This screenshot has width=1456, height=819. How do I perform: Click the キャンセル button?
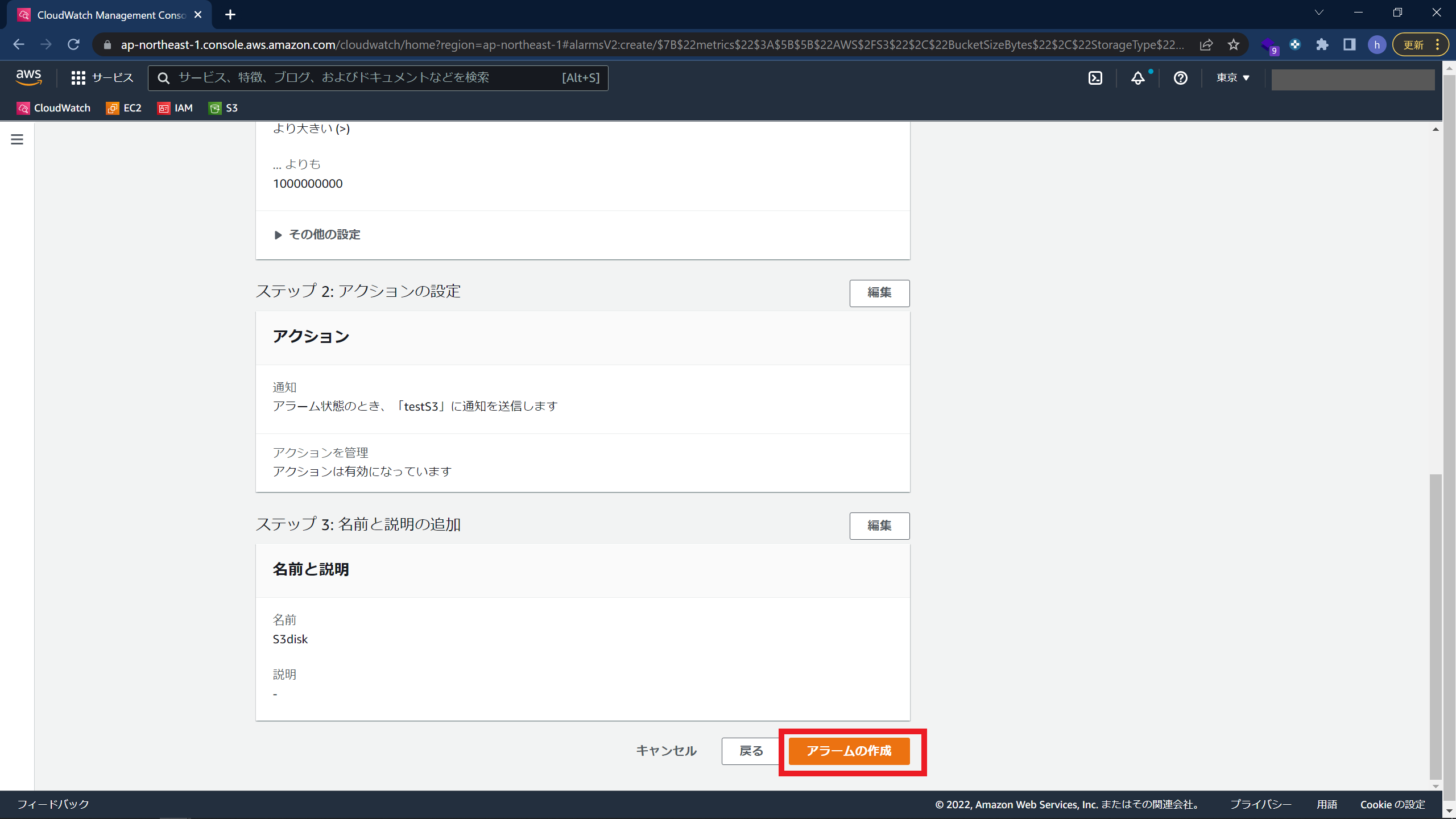[667, 751]
